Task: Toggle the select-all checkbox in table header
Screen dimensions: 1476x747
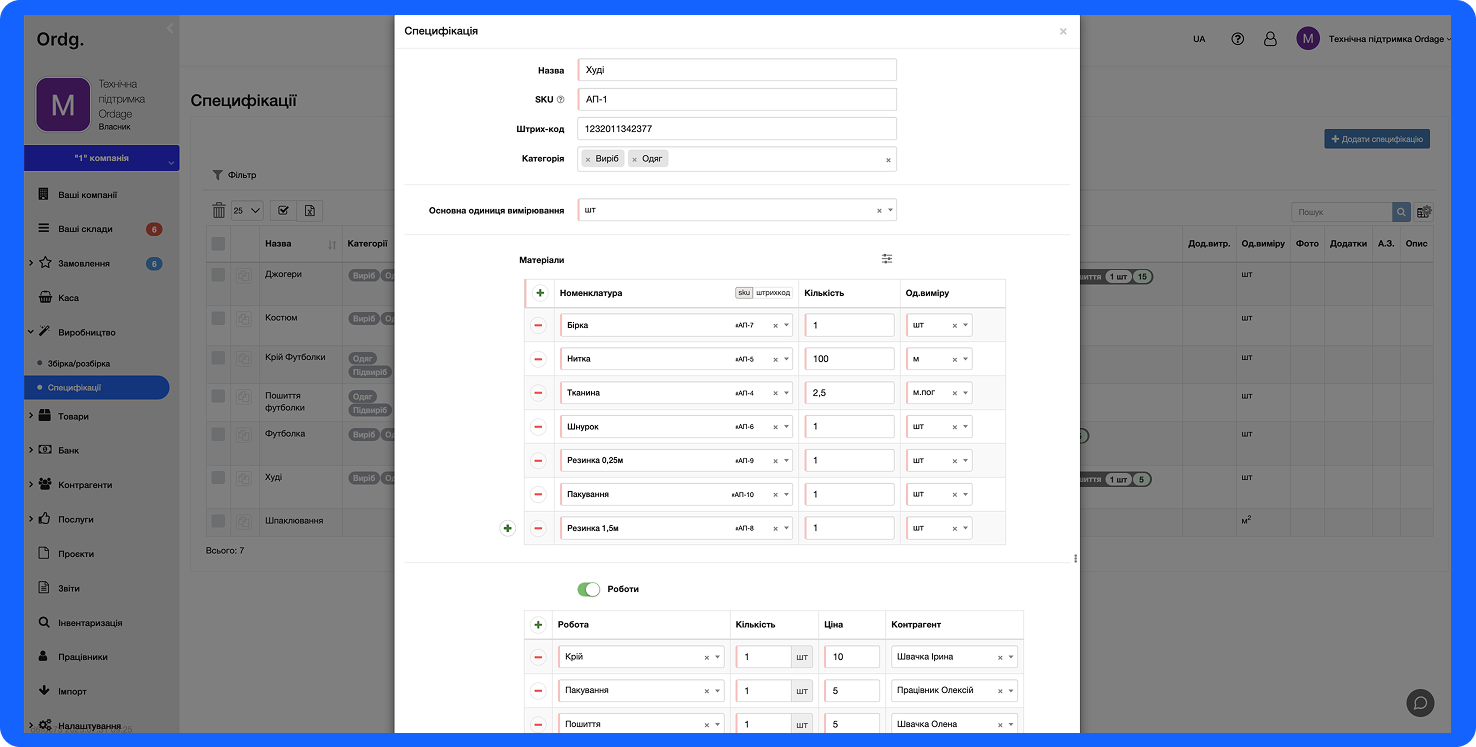Action: pyautogui.click(x=218, y=244)
